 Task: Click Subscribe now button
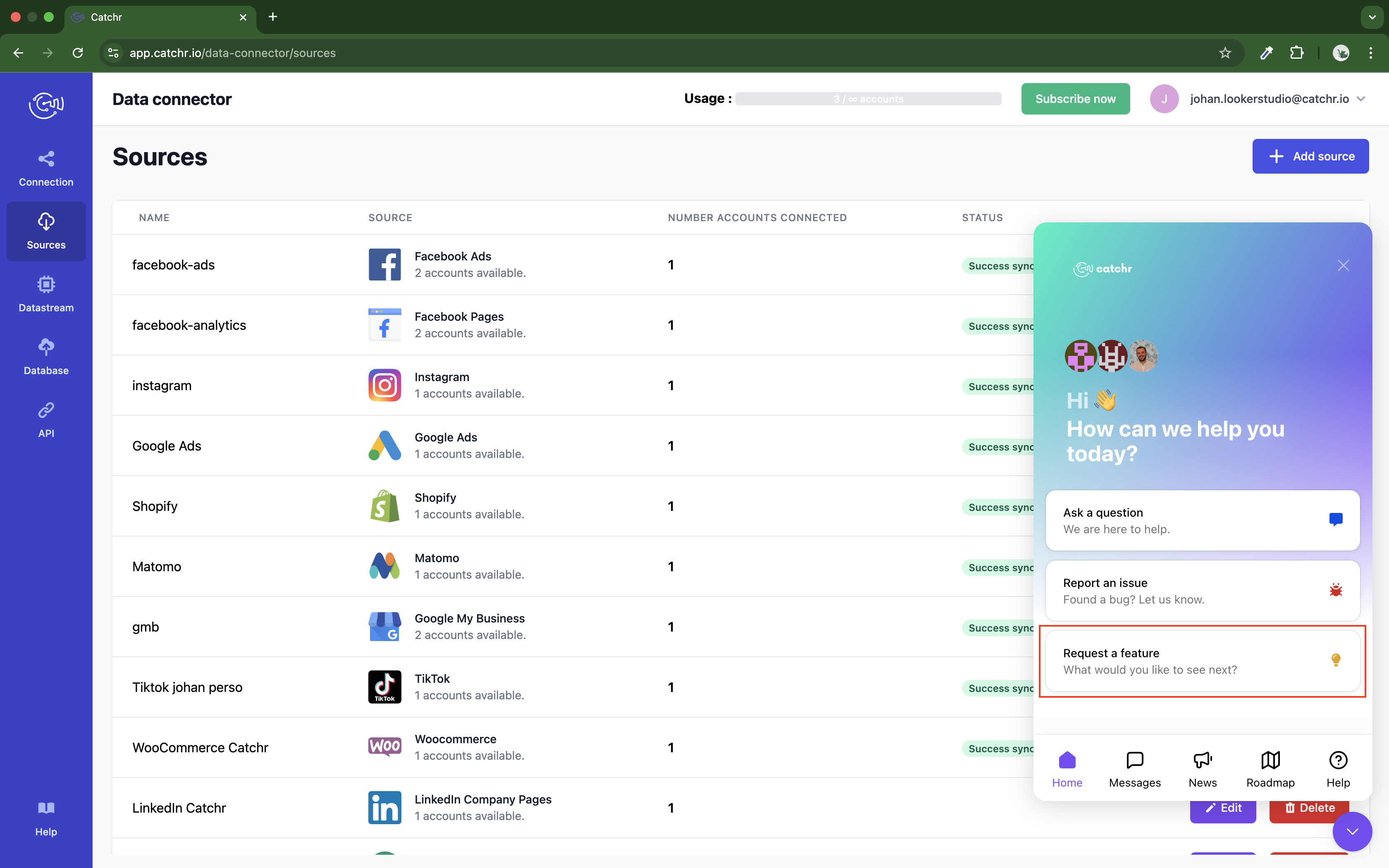coord(1075,99)
